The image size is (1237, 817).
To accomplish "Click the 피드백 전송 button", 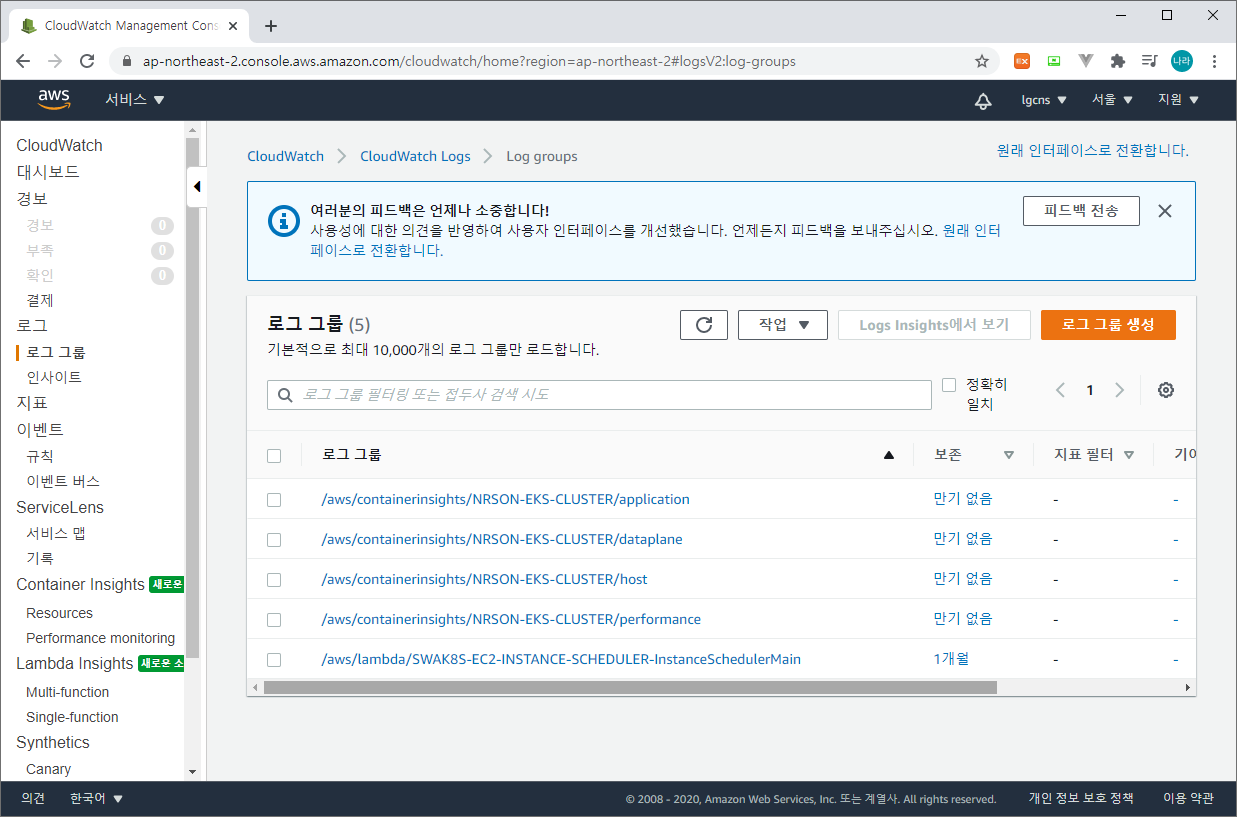I will click(1081, 211).
